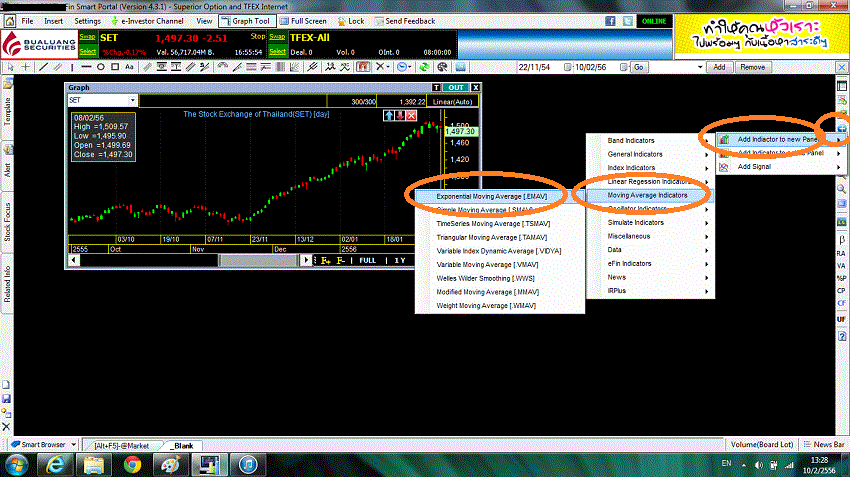Screen dimensions: 850x477
Task: Toggle the OUT button in Graph window
Action: [x=455, y=87]
